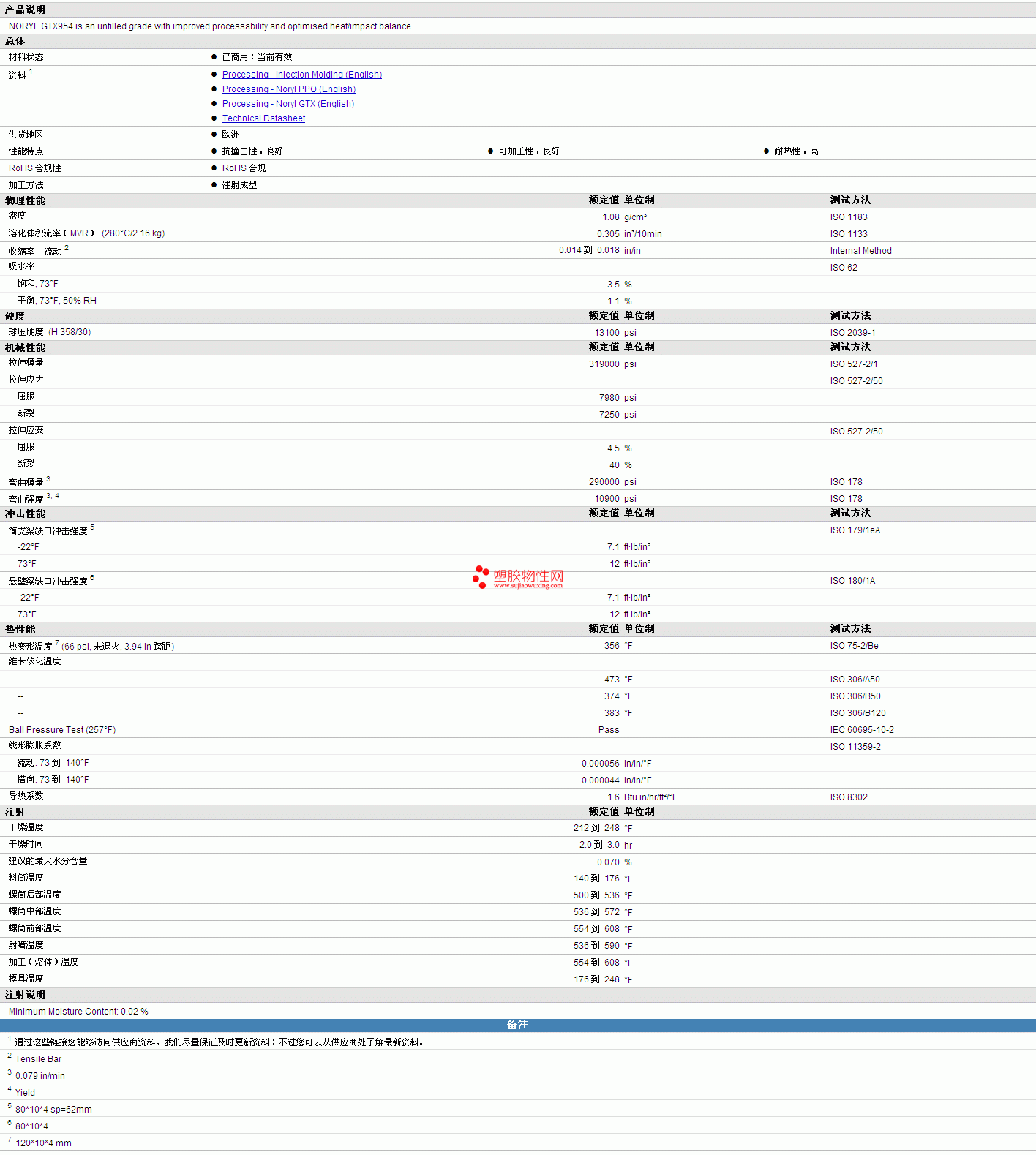This screenshot has width=1036, height=1155.
Task: Click the 注射说明 section header
Action: pos(25,995)
